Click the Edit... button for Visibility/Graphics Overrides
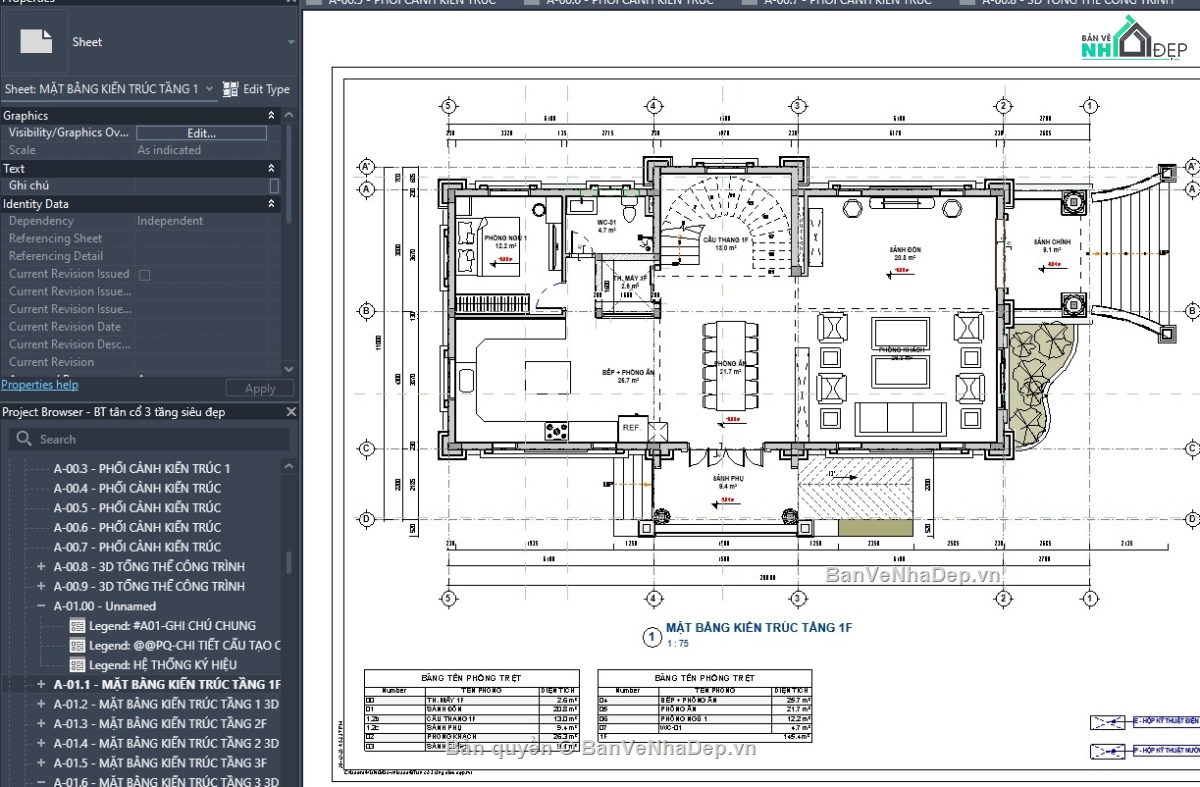The image size is (1200, 787). [201, 133]
